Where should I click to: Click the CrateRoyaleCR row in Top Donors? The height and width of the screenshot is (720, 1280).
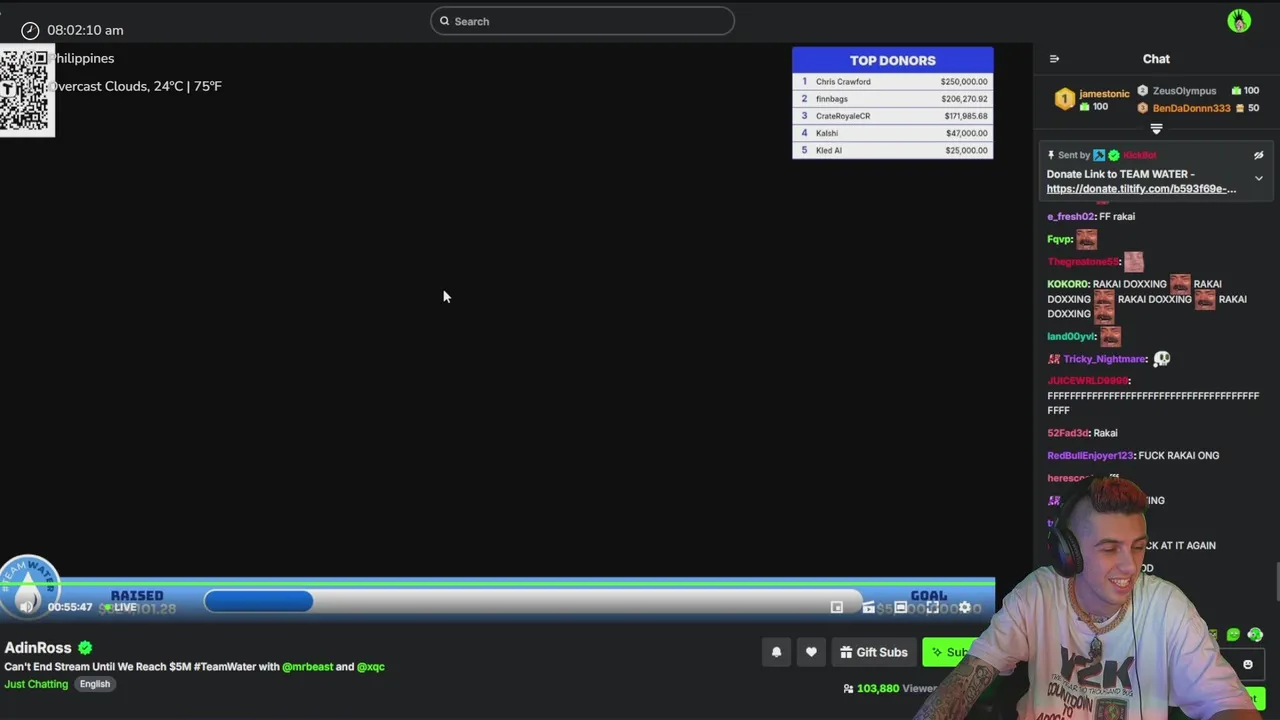[x=893, y=116]
